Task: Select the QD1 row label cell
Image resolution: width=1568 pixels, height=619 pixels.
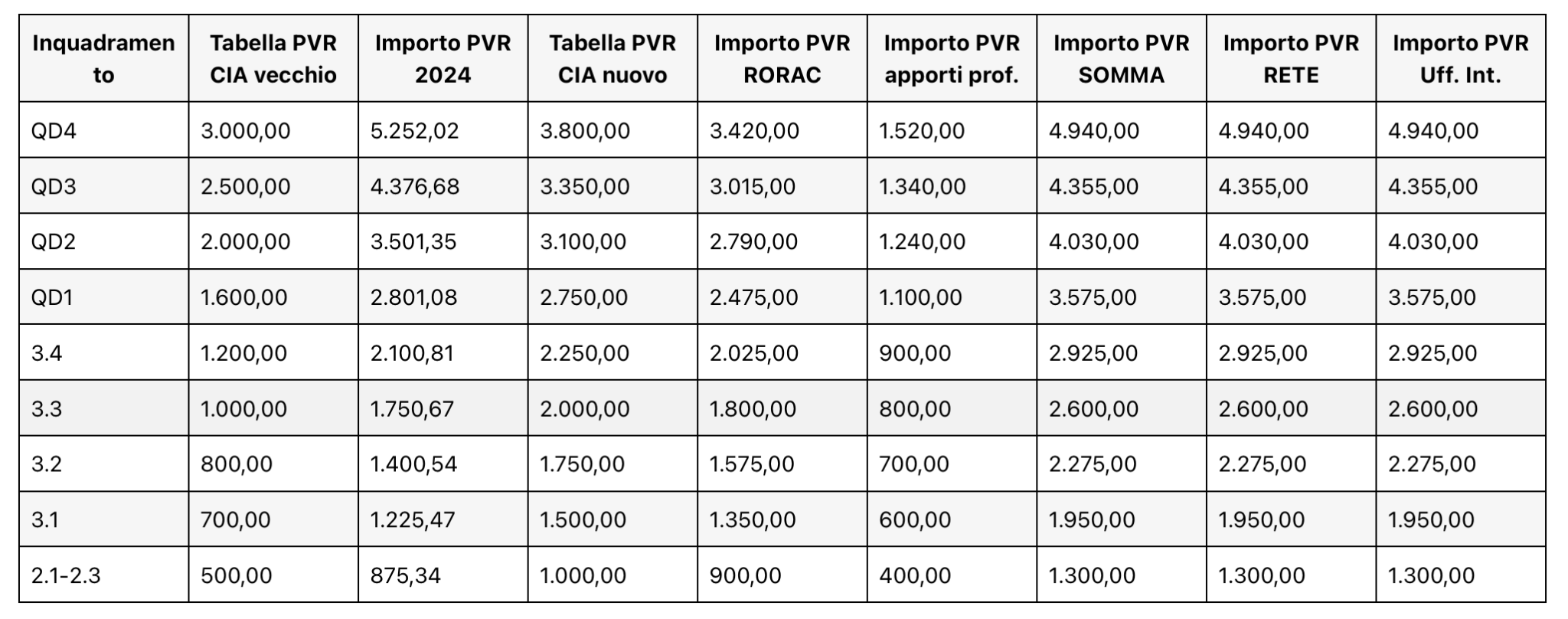Action: coord(104,297)
